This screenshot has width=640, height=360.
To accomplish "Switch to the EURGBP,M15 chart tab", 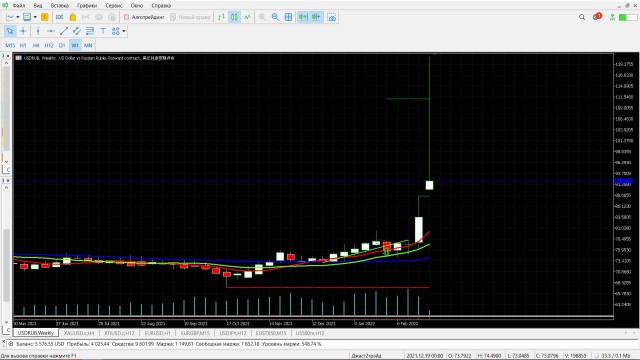I will pyautogui.click(x=195, y=333).
